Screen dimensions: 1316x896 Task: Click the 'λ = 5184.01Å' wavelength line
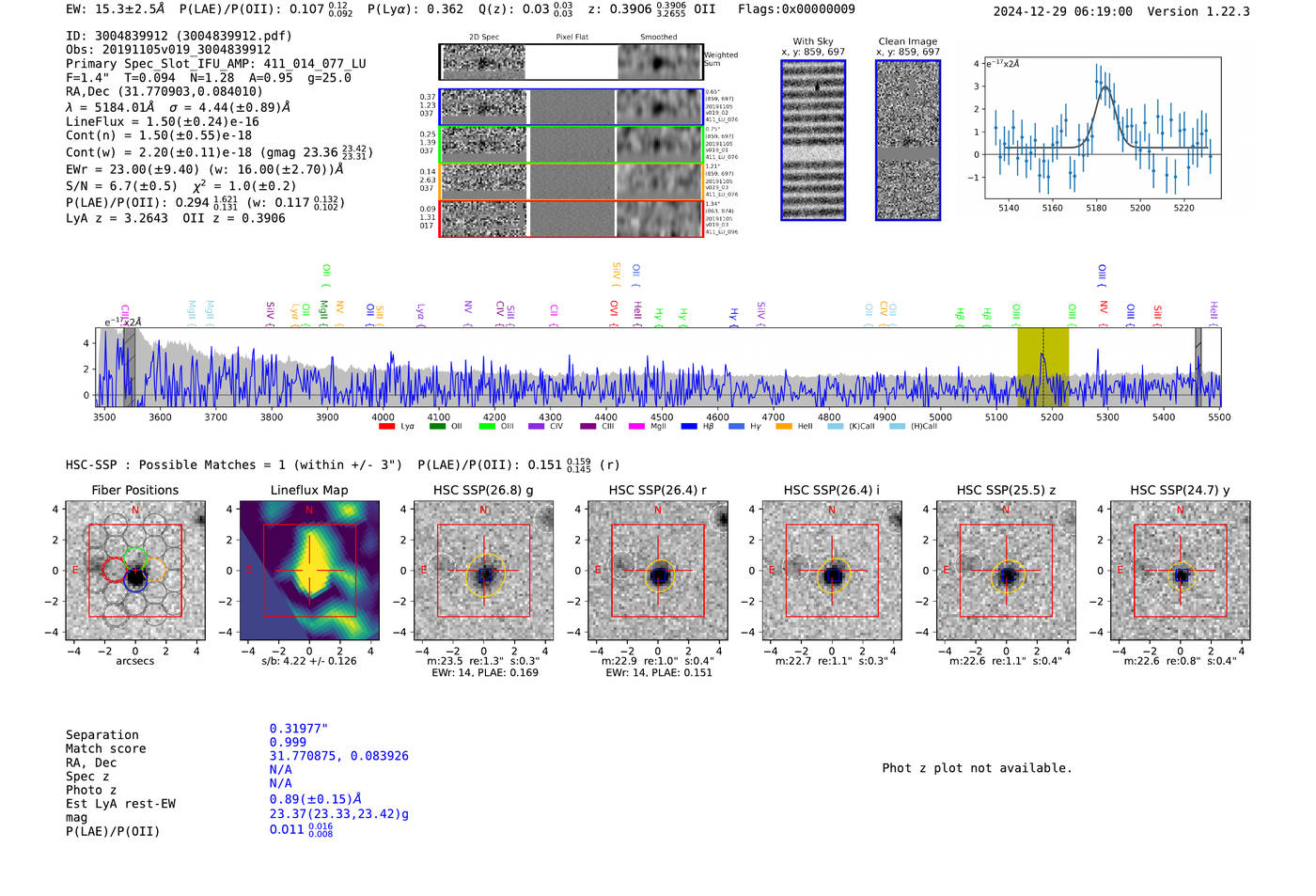(x=179, y=107)
